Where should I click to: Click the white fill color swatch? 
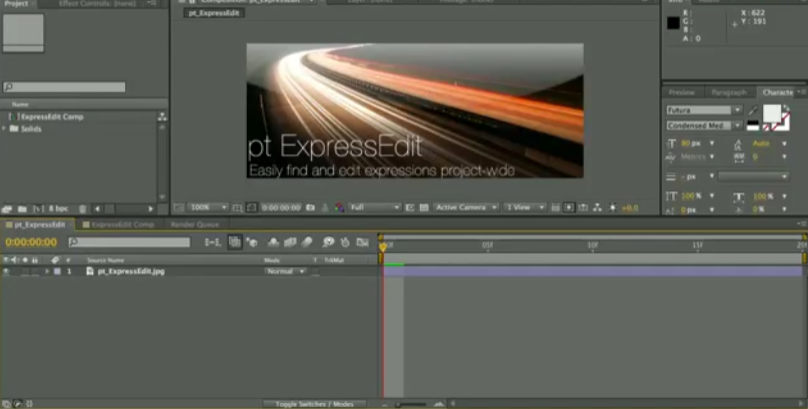771,113
